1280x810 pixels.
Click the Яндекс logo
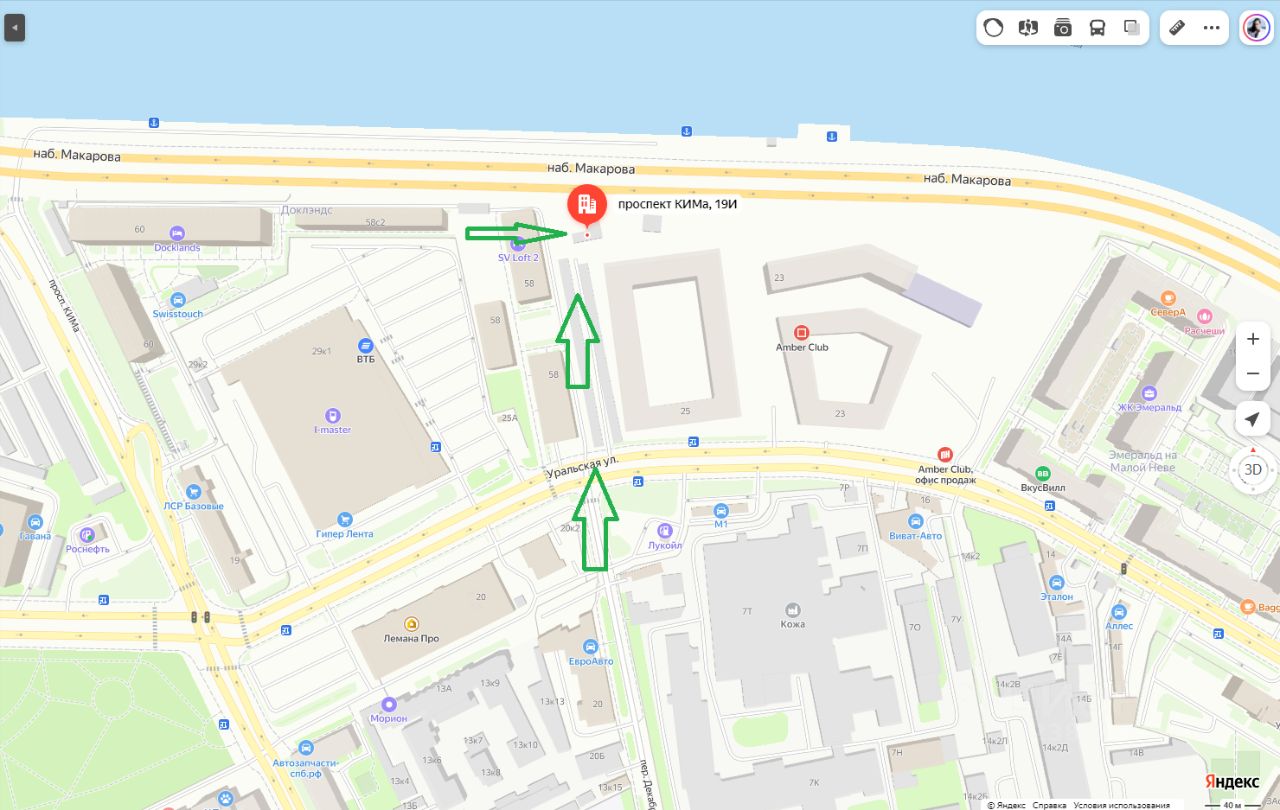pos(1231,782)
